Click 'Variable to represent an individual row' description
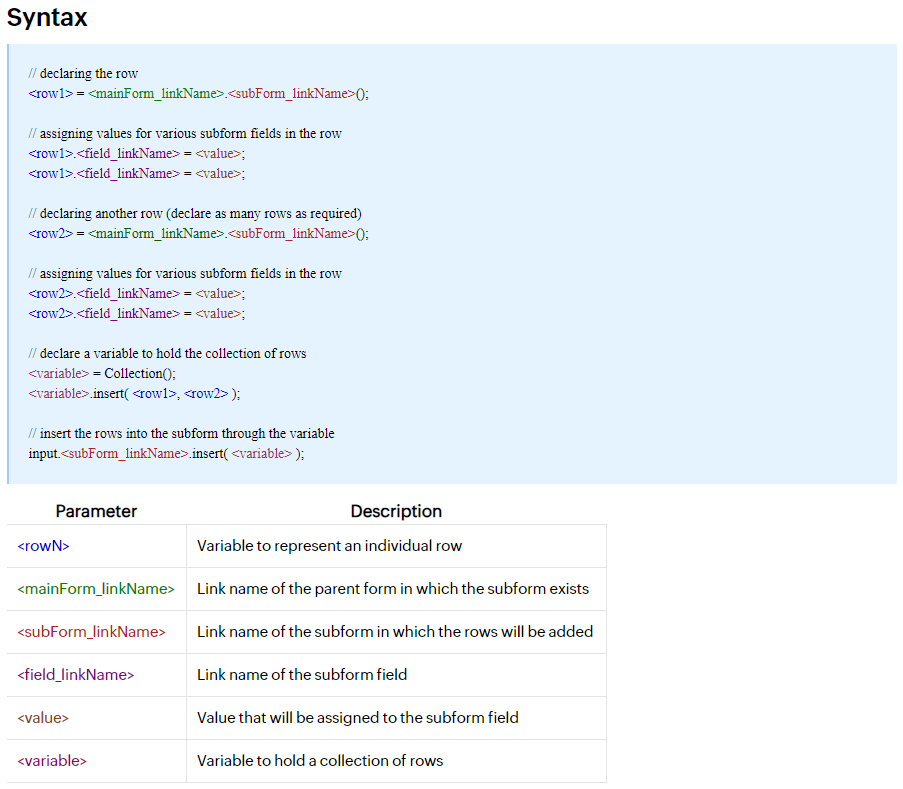903x789 pixels. (329, 546)
